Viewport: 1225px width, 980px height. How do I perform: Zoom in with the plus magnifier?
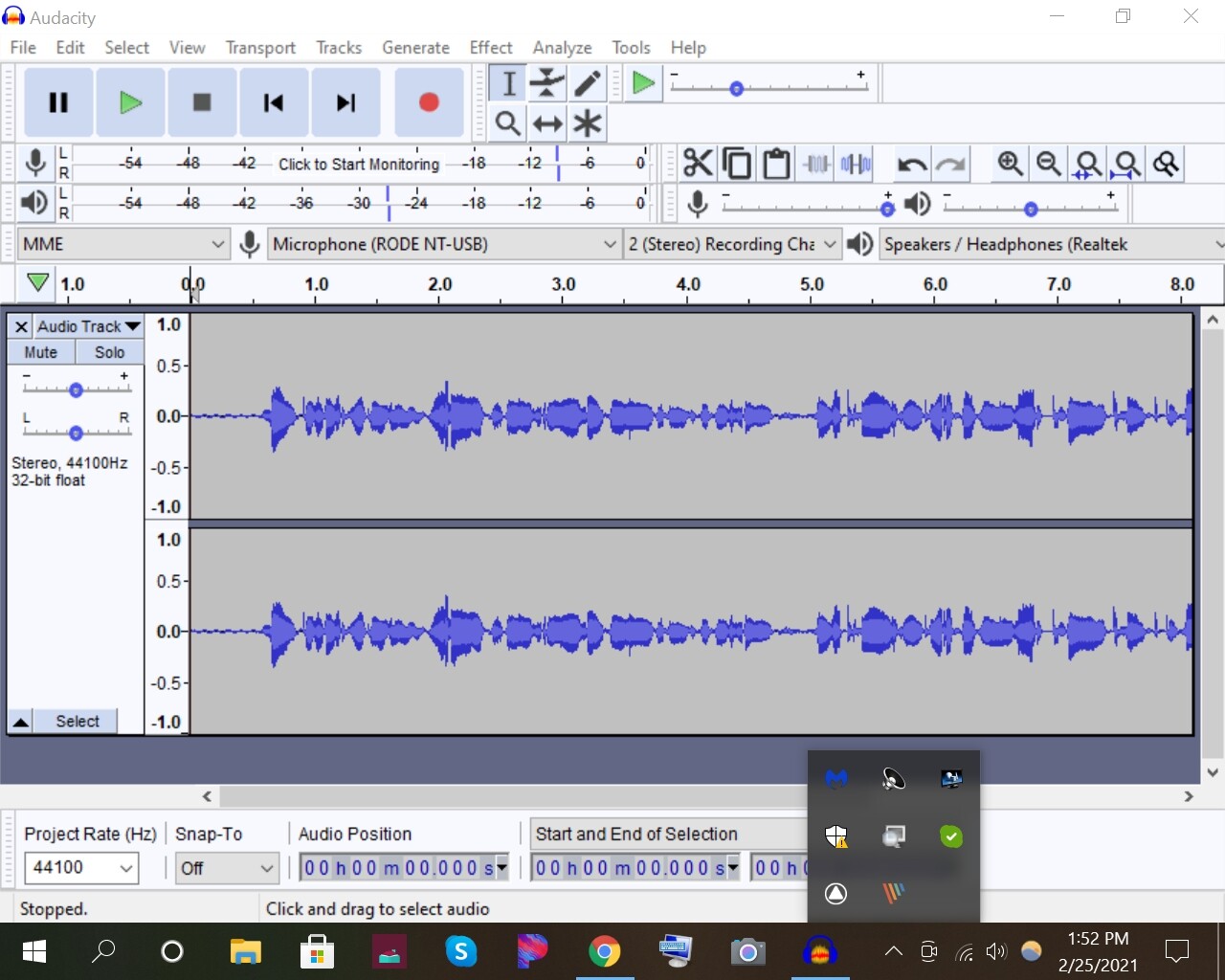pos(1010,164)
